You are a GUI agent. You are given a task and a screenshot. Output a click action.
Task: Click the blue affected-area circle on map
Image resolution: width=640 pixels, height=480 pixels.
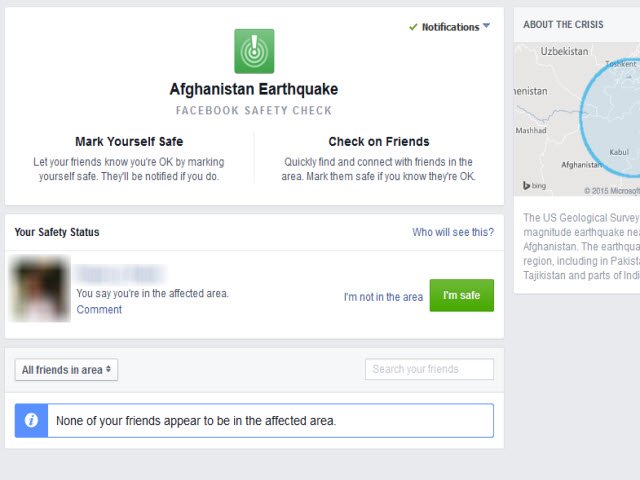coord(610,116)
